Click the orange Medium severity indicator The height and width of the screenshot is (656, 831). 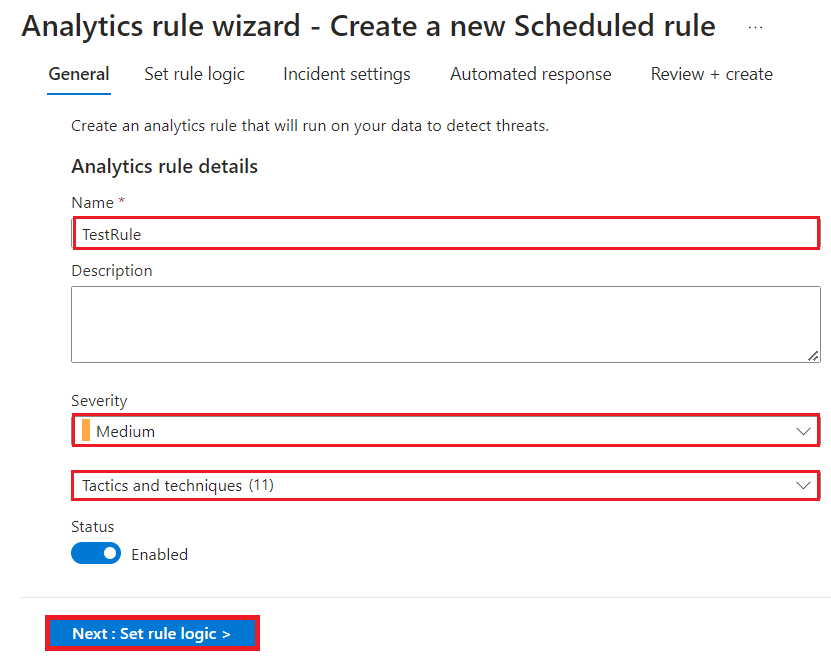tap(86, 431)
